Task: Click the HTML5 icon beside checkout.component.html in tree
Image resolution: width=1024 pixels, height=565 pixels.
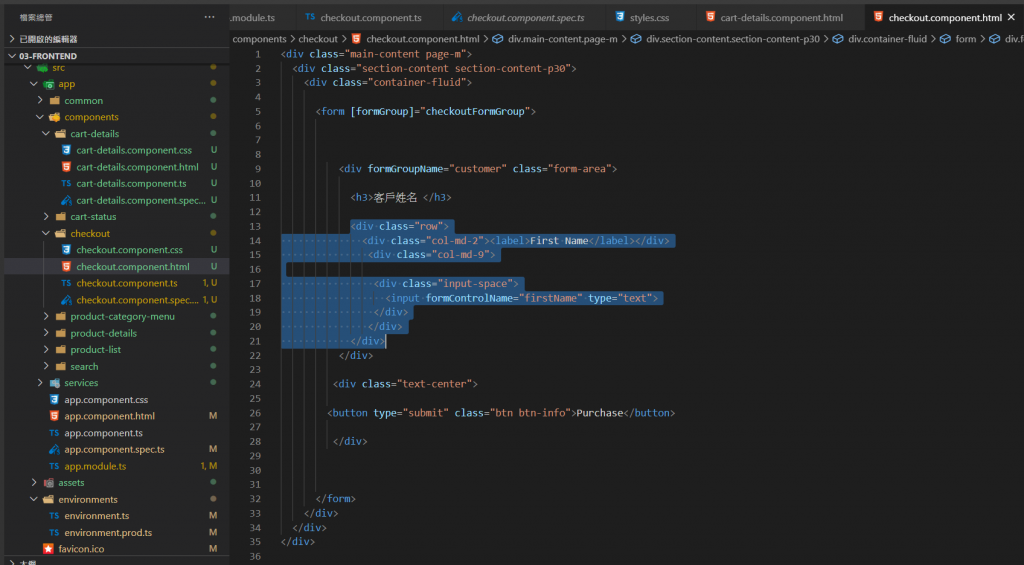Action: (x=66, y=266)
